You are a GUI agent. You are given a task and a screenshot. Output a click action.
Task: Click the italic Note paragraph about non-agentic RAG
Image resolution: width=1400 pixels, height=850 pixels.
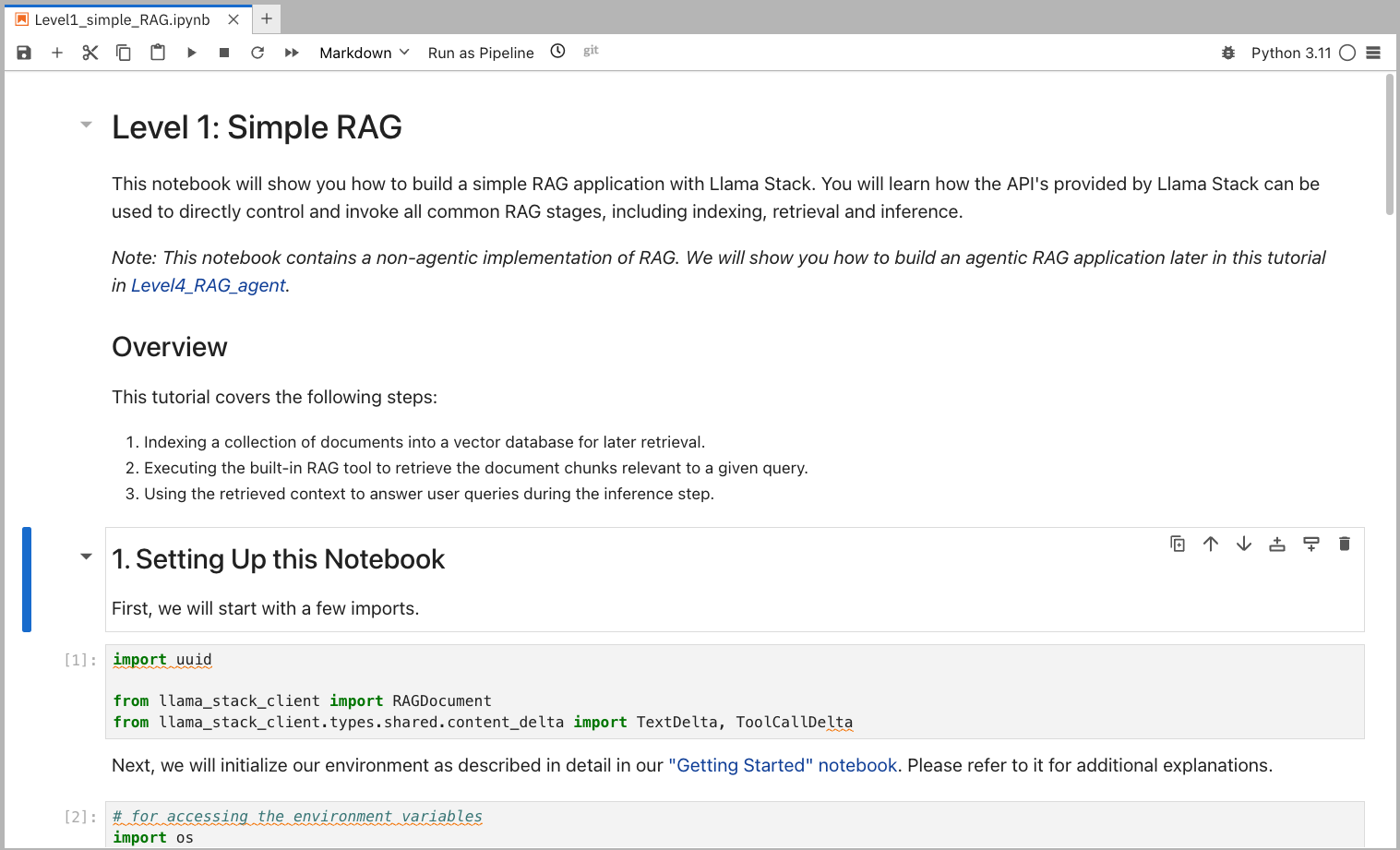pyautogui.click(x=718, y=271)
